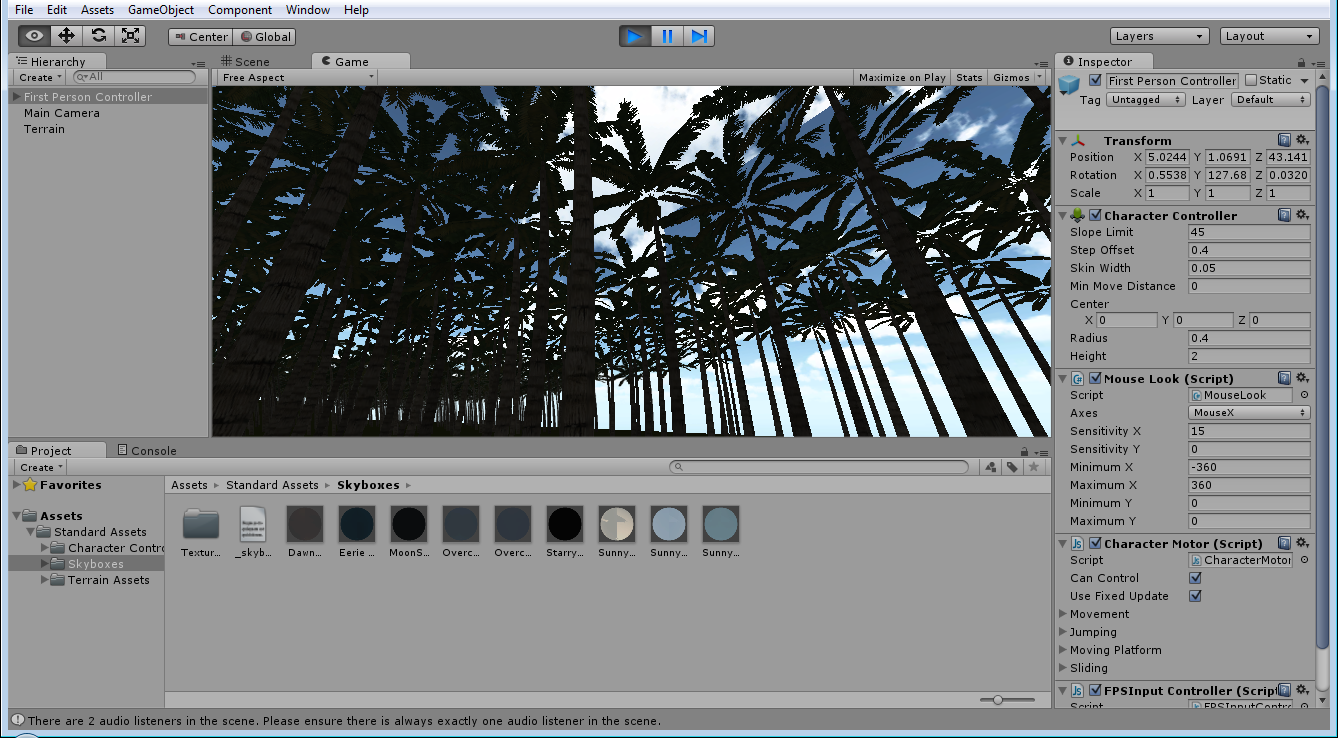Click the Play button
The image size is (1338, 738).
pyautogui.click(x=634, y=36)
